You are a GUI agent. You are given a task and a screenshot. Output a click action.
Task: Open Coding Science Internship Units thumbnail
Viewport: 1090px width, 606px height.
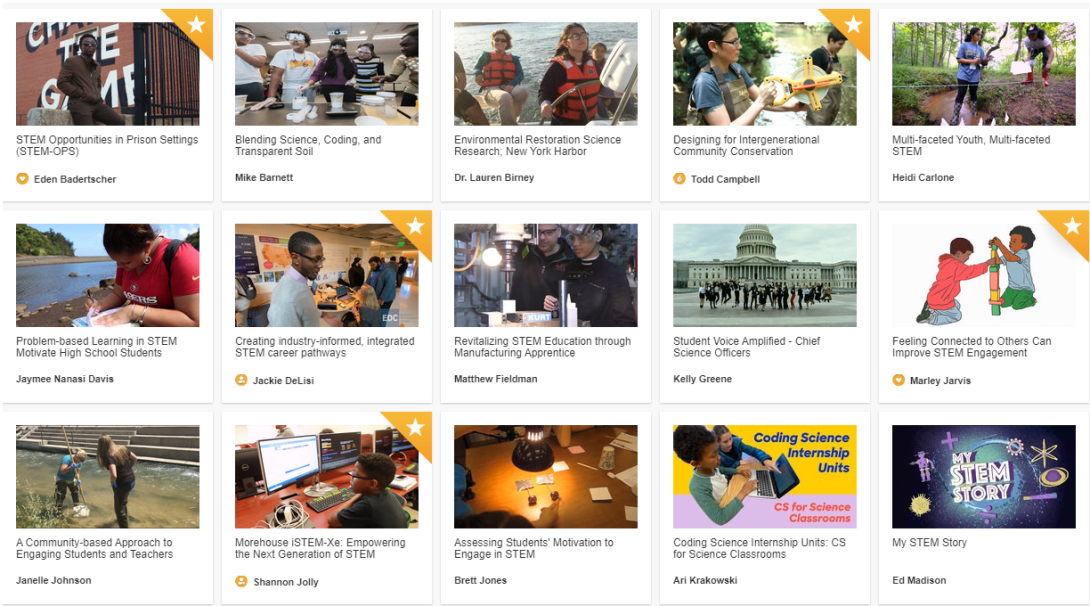[x=765, y=477]
